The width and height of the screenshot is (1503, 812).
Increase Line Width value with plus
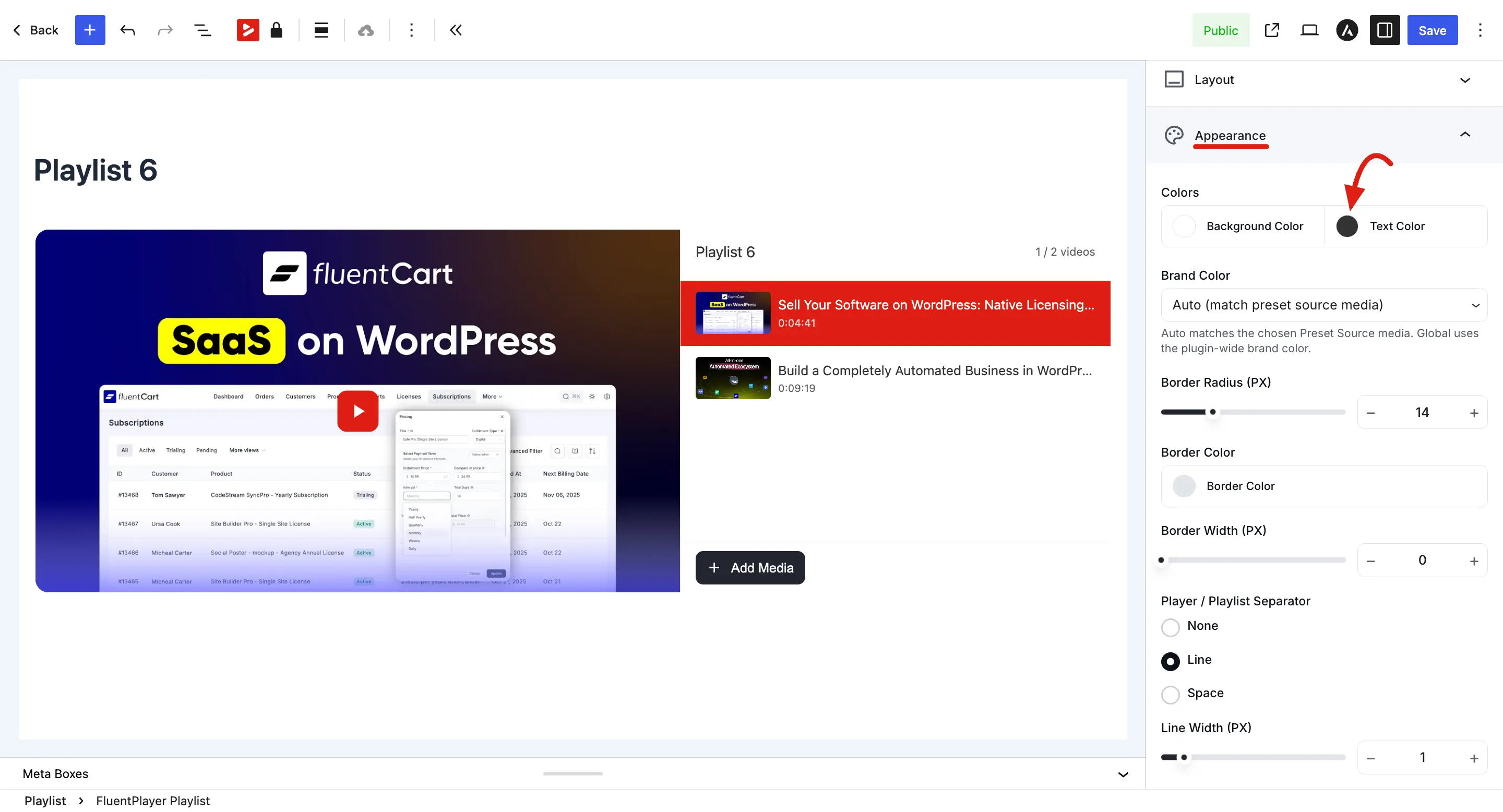coord(1474,758)
